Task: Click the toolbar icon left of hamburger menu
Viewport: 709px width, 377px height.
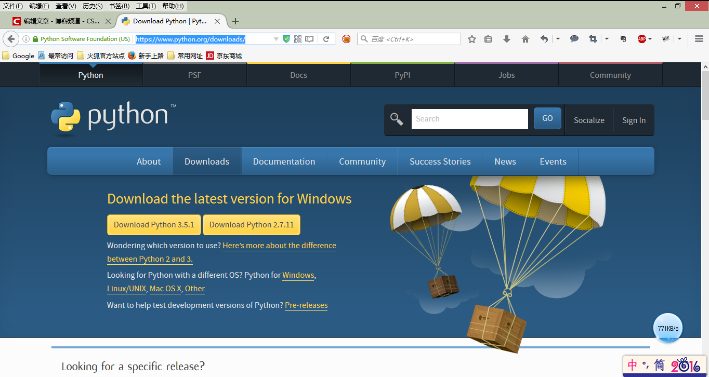Action: pos(666,39)
